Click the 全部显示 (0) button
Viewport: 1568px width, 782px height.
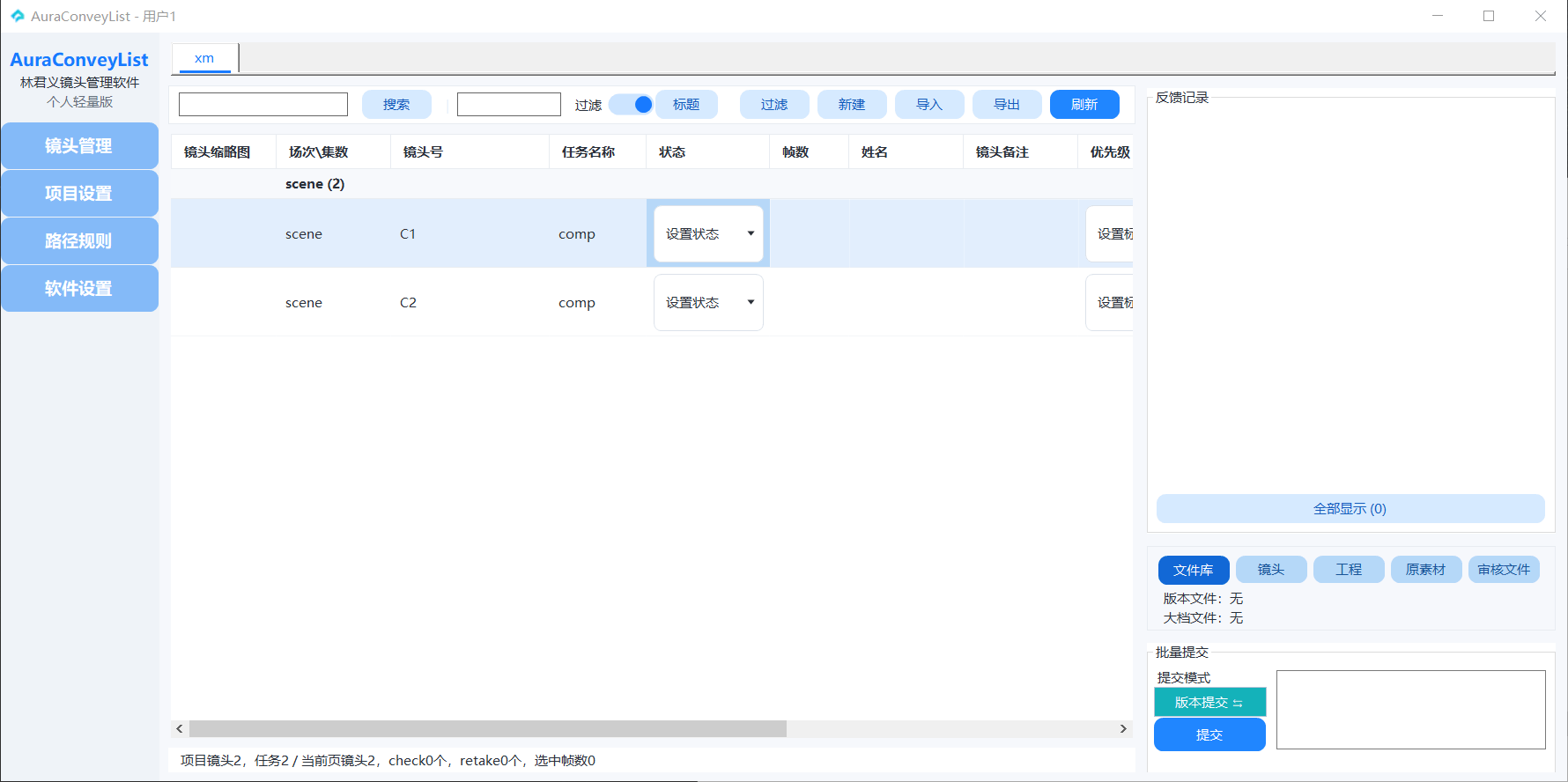coord(1350,508)
